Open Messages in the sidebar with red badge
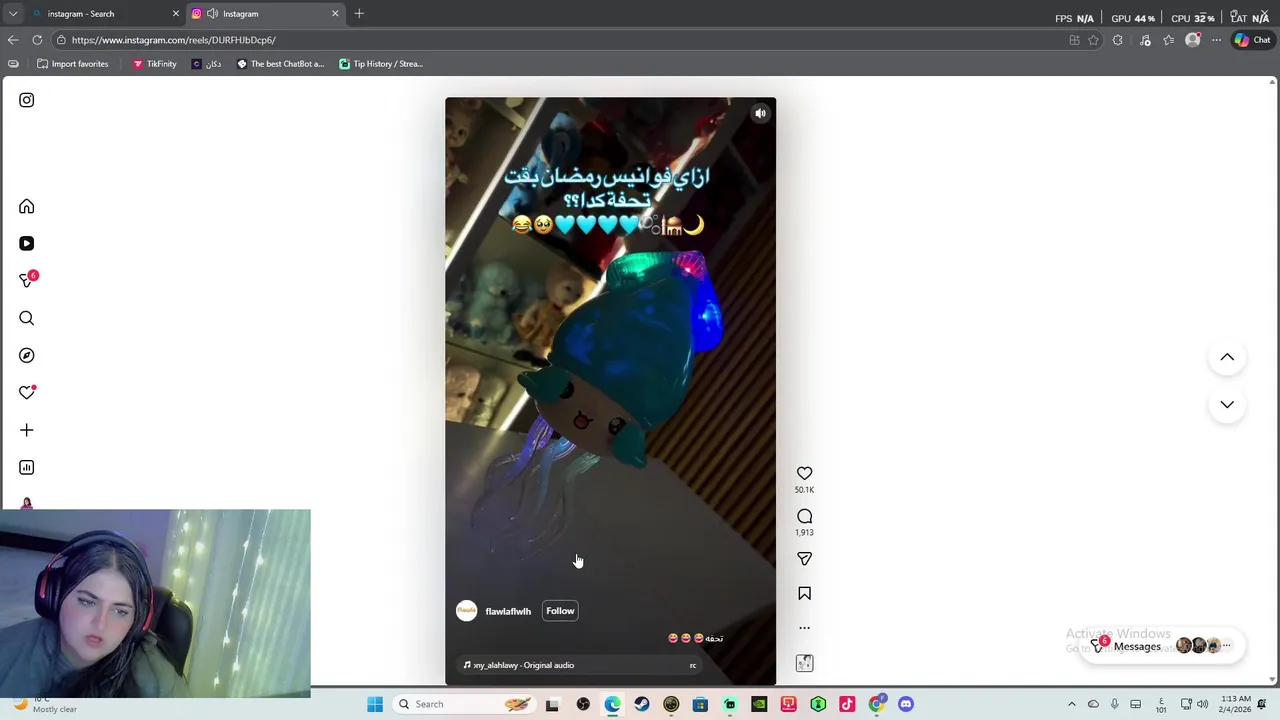The height and width of the screenshot is (720, 1280). tap(27, 281)
